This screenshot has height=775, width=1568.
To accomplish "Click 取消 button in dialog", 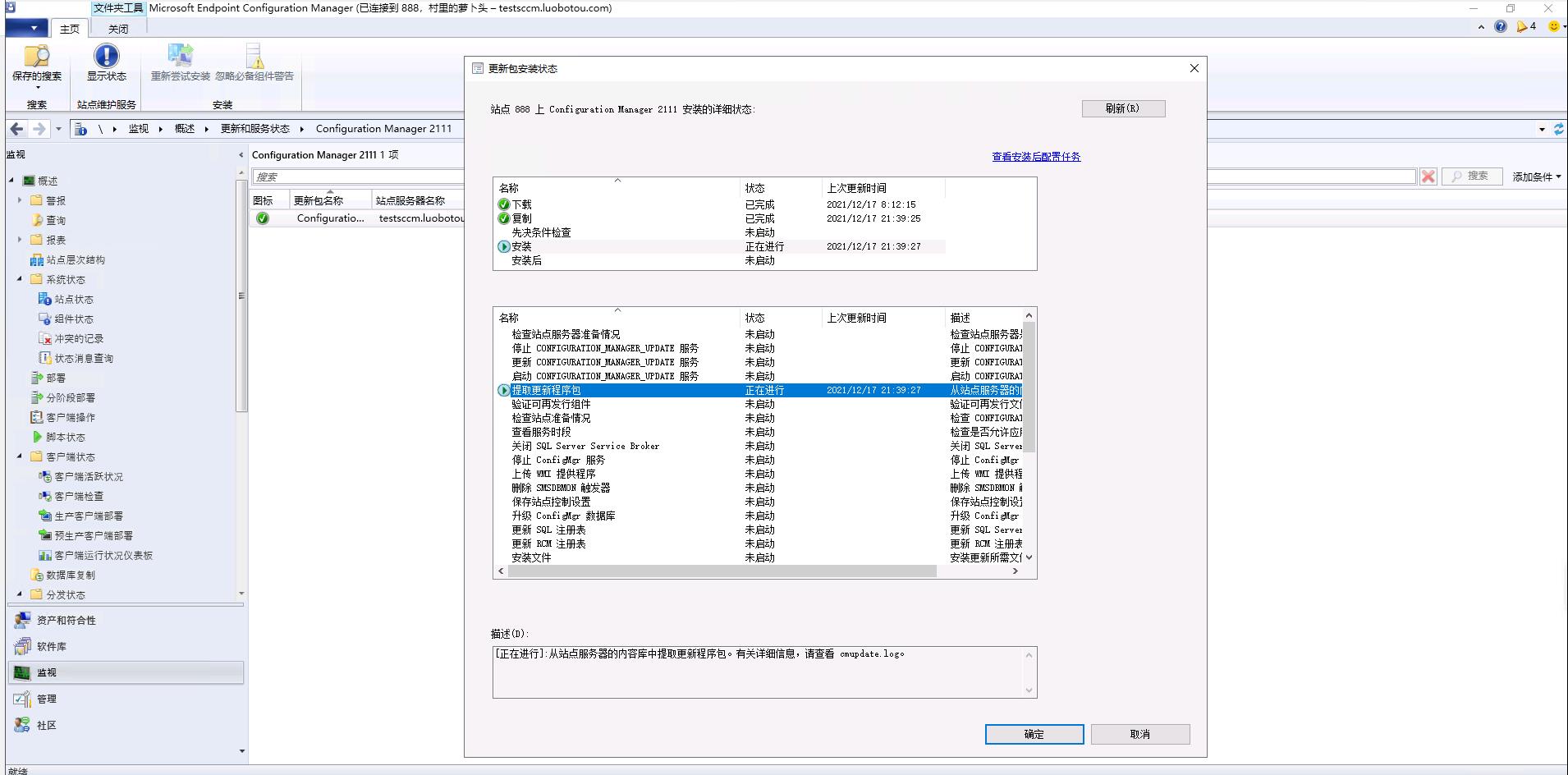I will point(1140,734).
